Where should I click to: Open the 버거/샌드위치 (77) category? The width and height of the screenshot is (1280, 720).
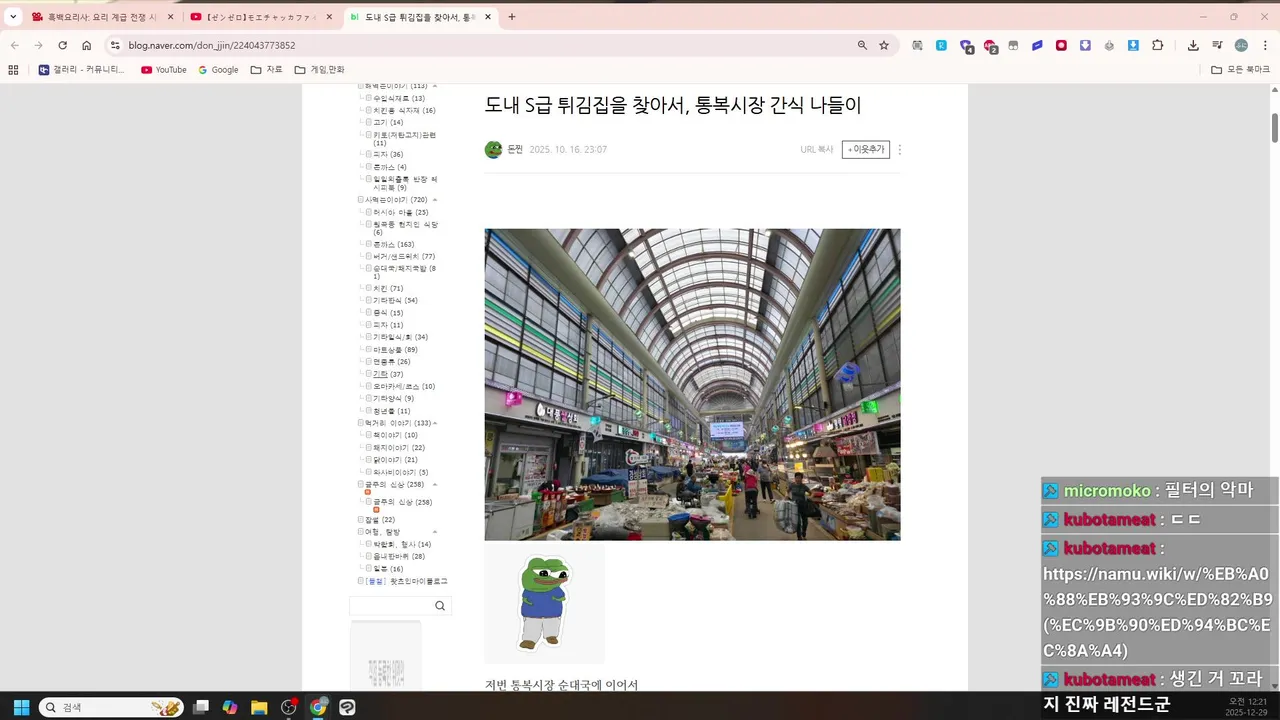[x=403, y=256]
